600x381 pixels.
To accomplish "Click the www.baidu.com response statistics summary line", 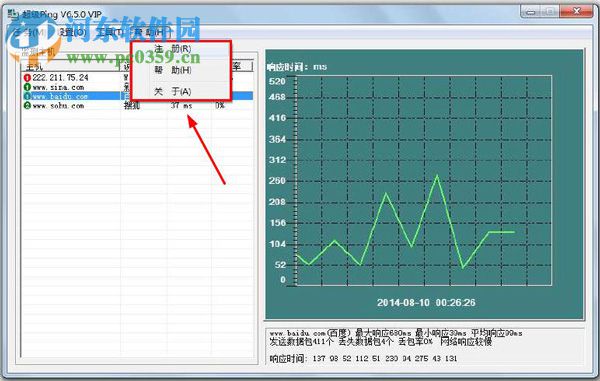I will (396, 333).
